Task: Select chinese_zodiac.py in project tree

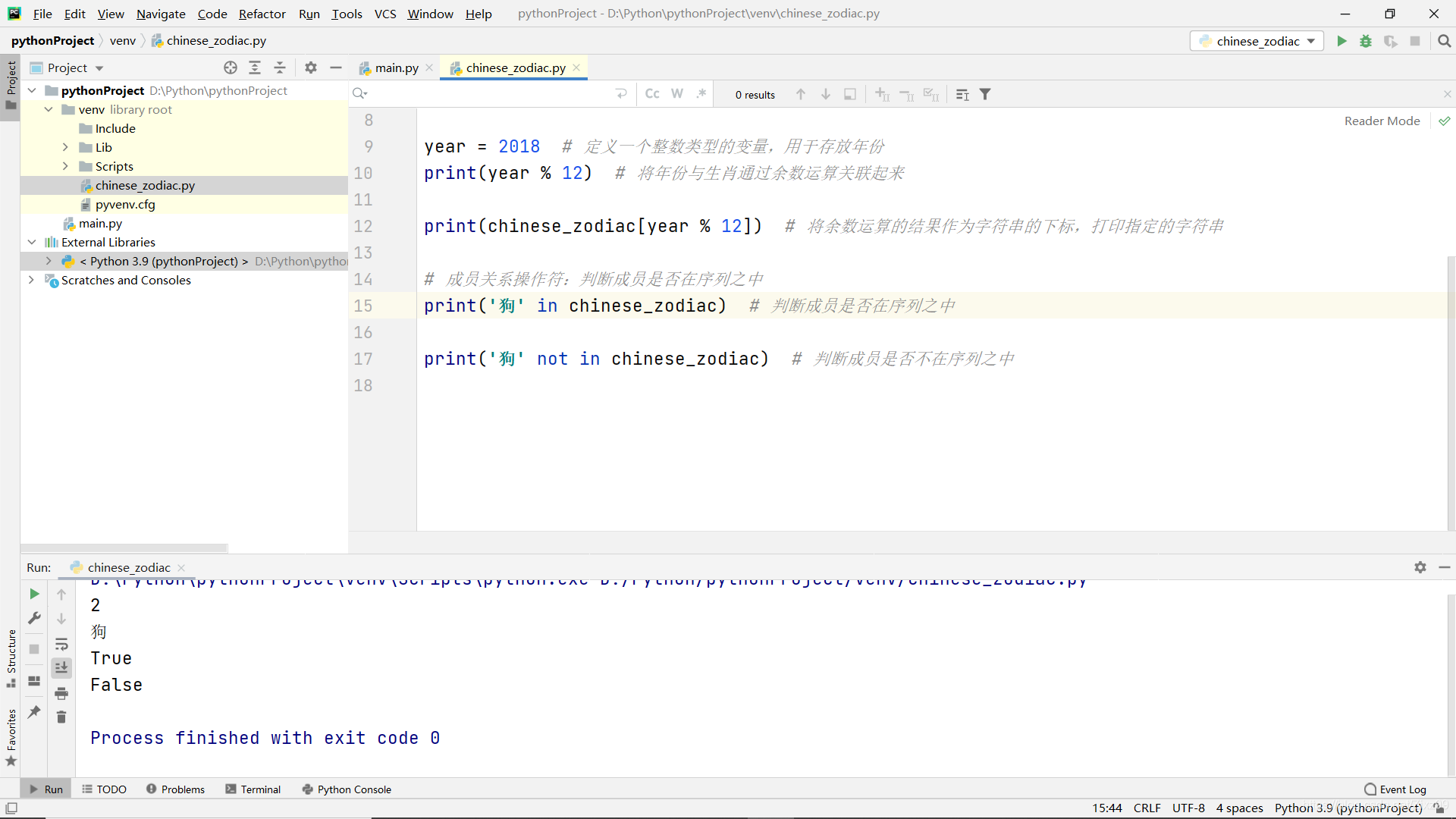Action: (x=144, y=185)
